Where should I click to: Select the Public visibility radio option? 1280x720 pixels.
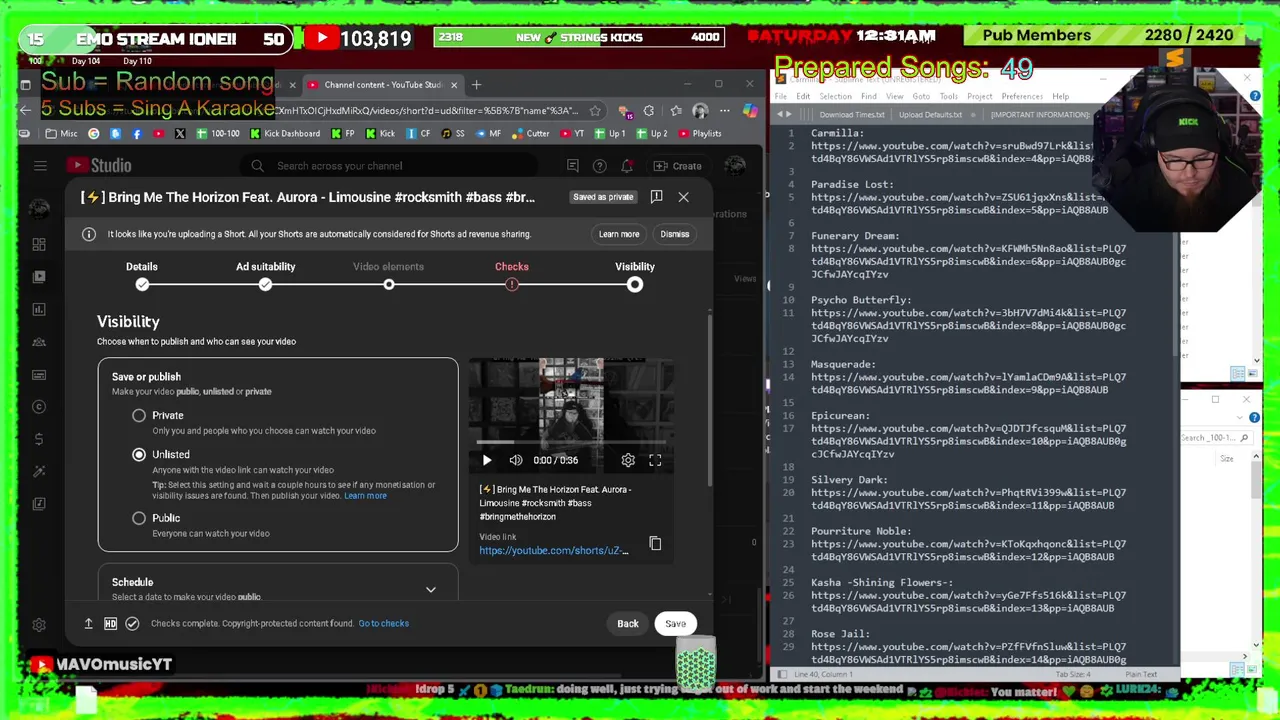139,518
